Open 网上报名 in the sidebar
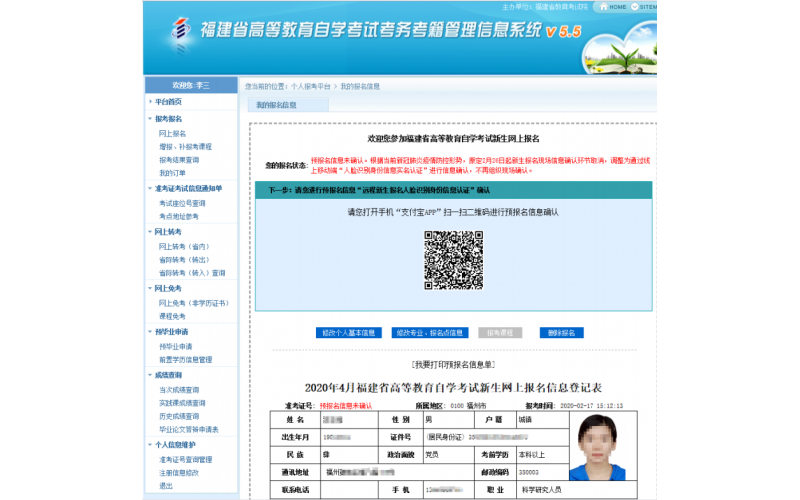The width and height of the screenshot is (800, 500). click(172, 134)
